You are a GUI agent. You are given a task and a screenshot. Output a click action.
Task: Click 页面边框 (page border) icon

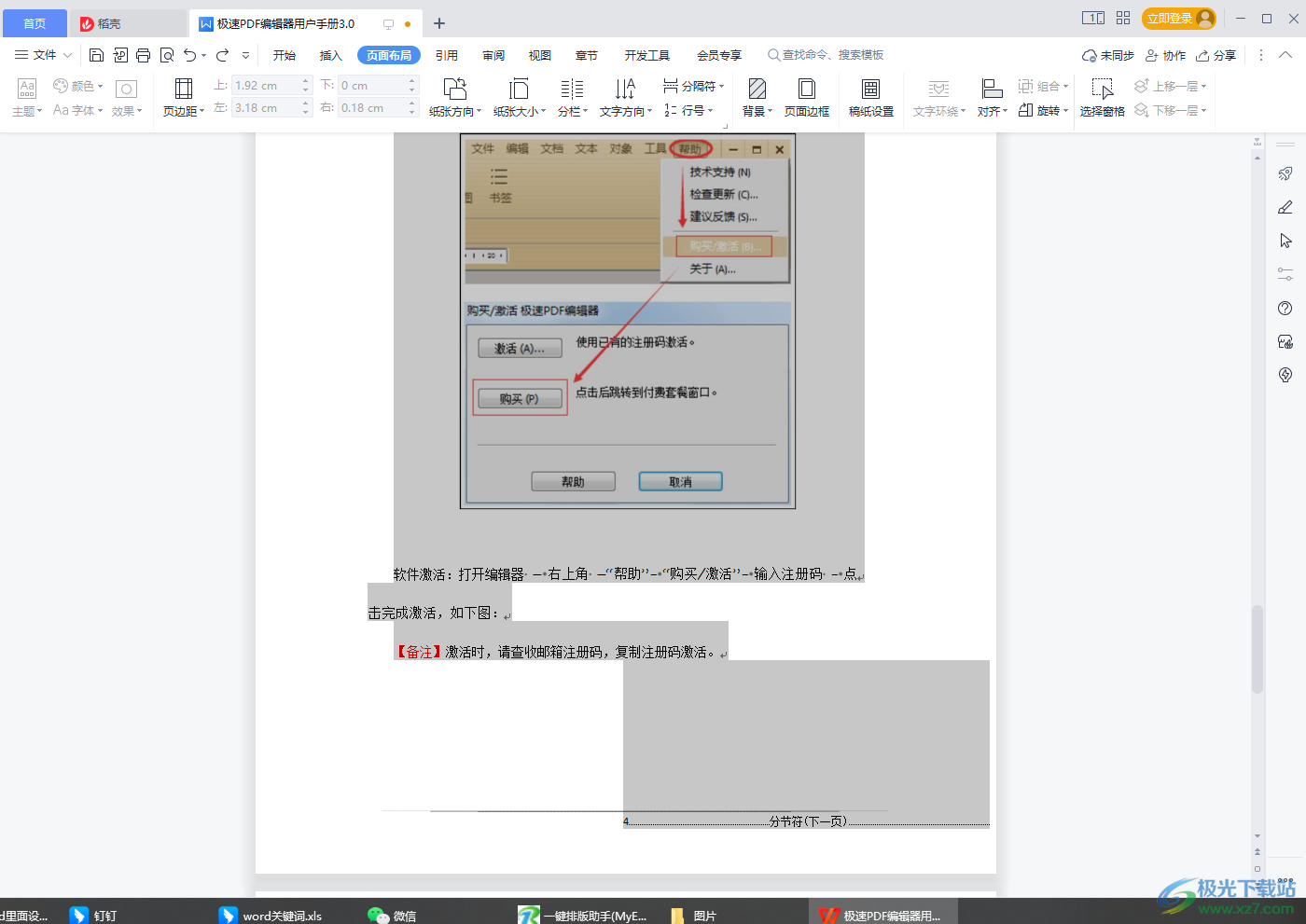click(807, 97)
